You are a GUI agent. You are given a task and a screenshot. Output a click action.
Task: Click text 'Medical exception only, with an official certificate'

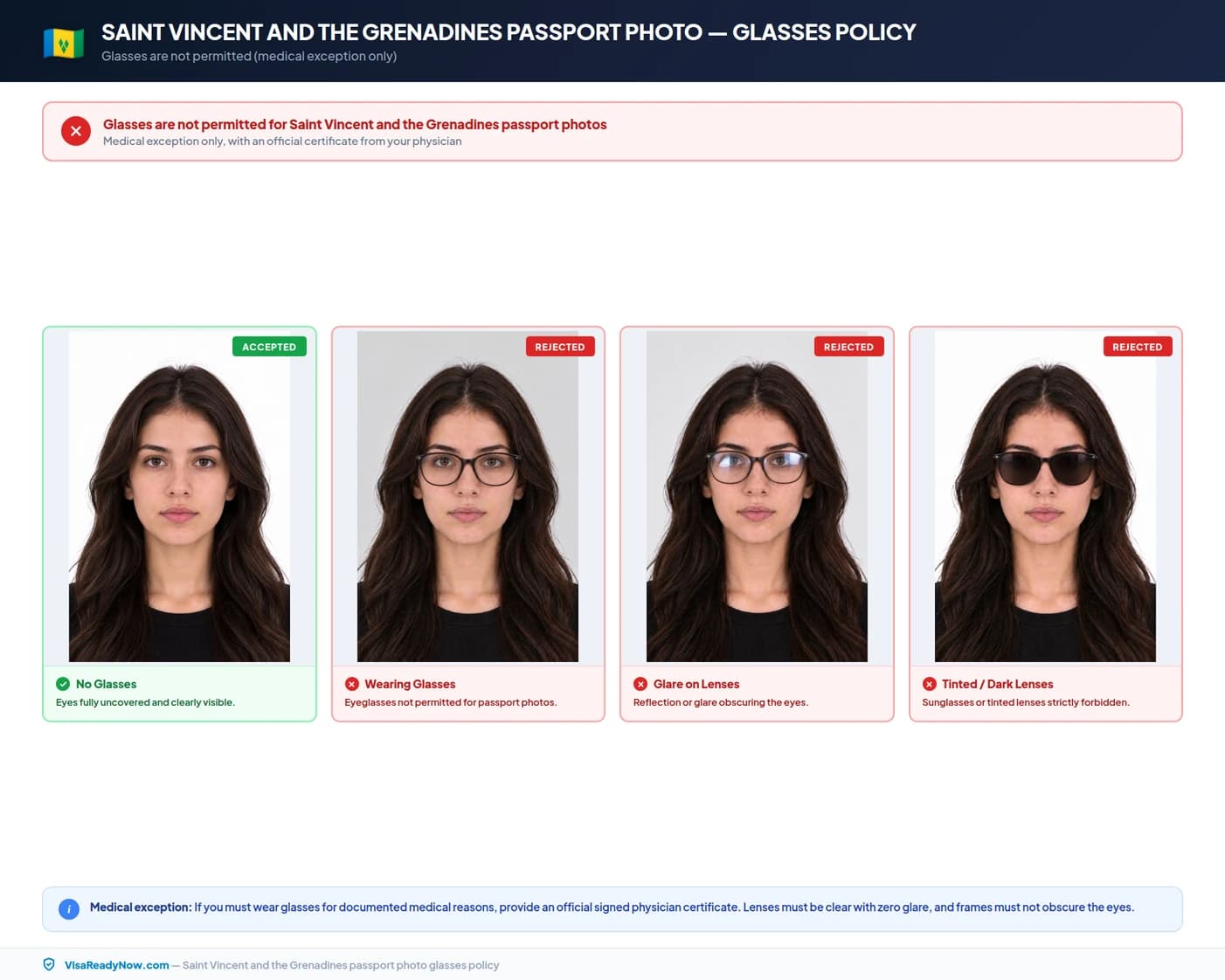pos(282,141)
